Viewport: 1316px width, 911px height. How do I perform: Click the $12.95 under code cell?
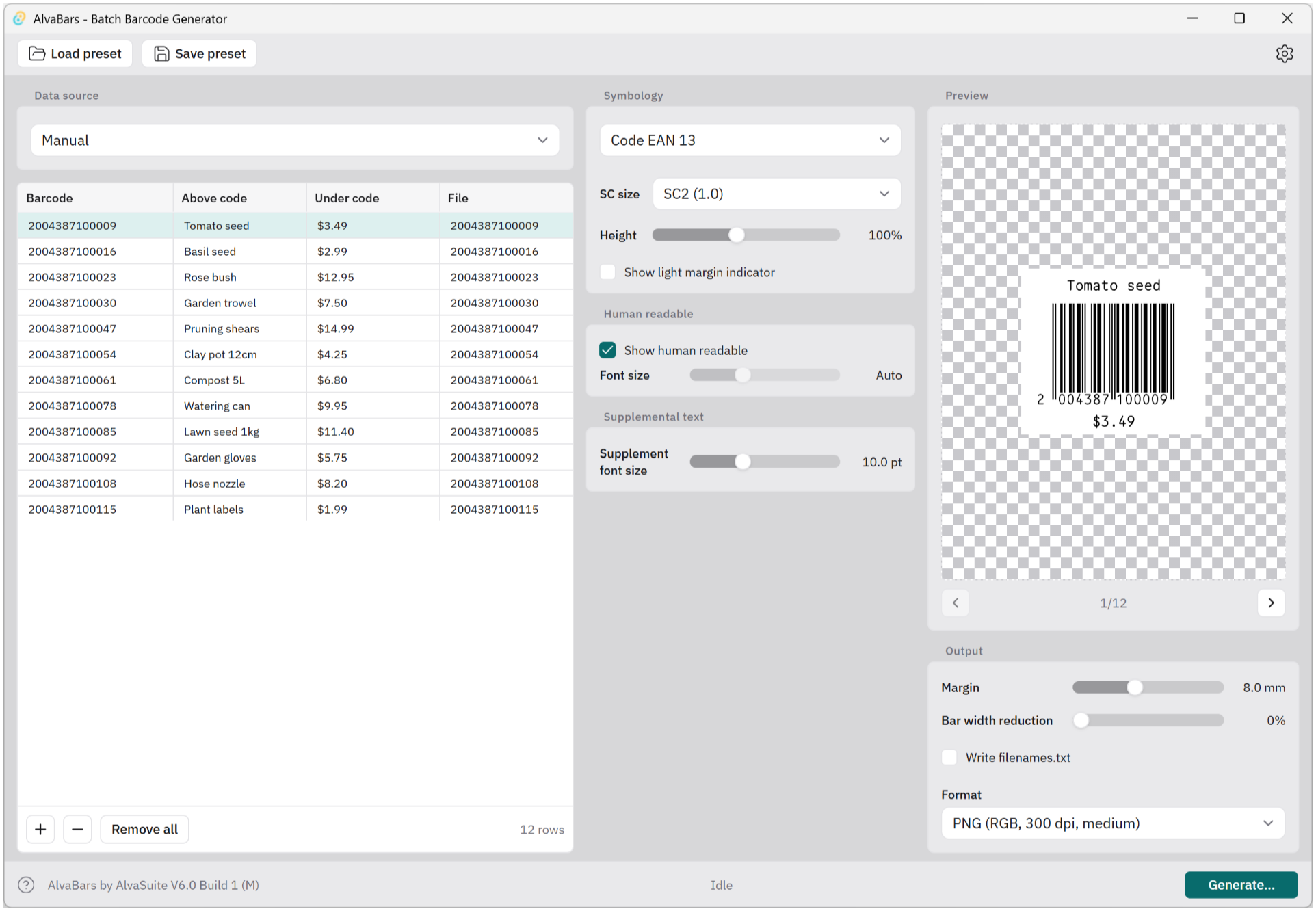[373, 277]
